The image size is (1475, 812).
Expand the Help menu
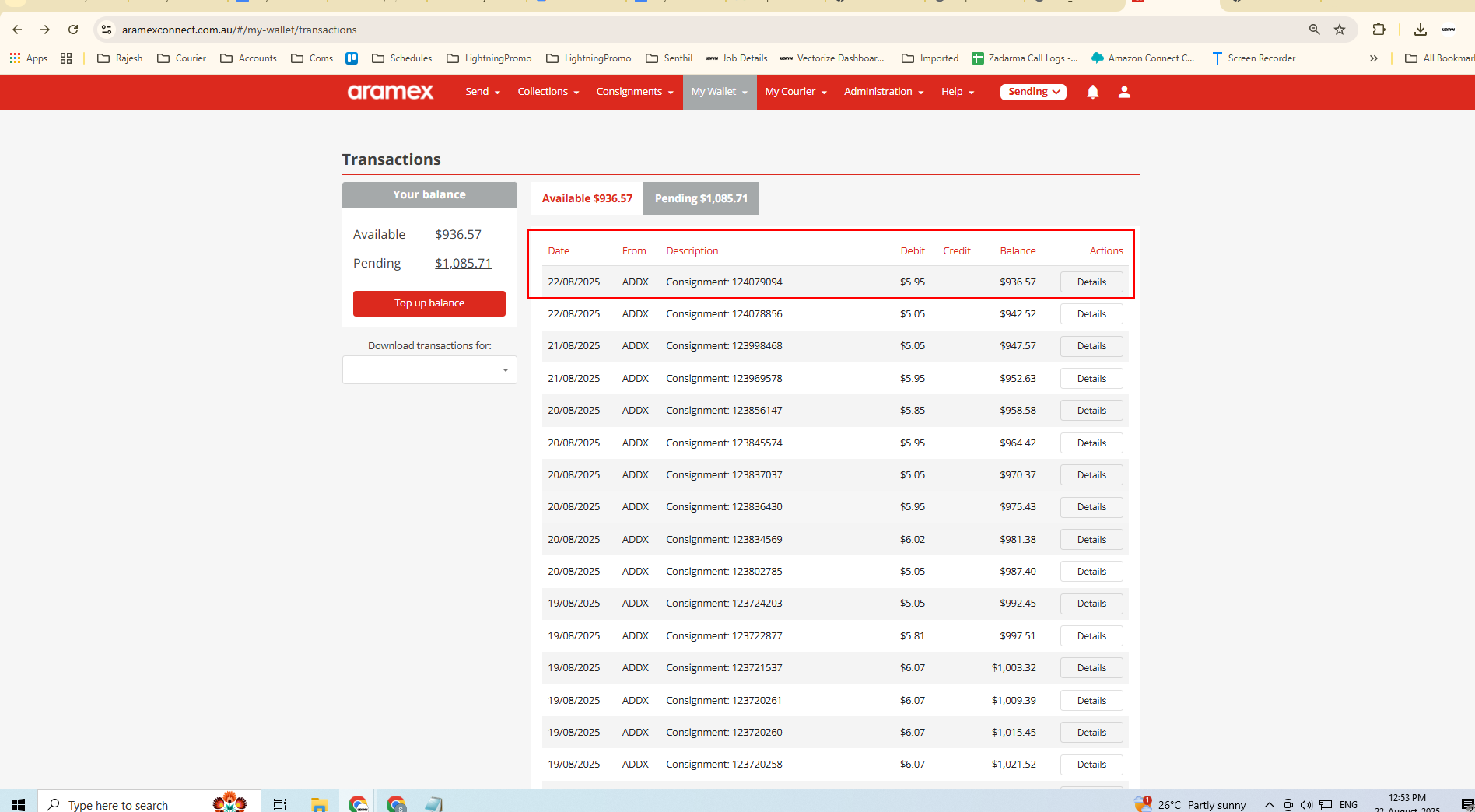point(958,92)
